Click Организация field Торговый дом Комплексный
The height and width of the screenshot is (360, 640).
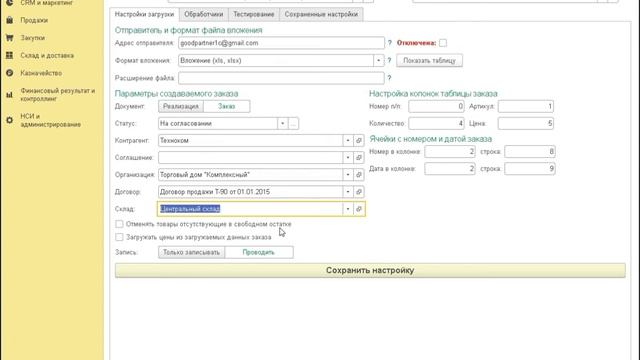pos(250,175)
